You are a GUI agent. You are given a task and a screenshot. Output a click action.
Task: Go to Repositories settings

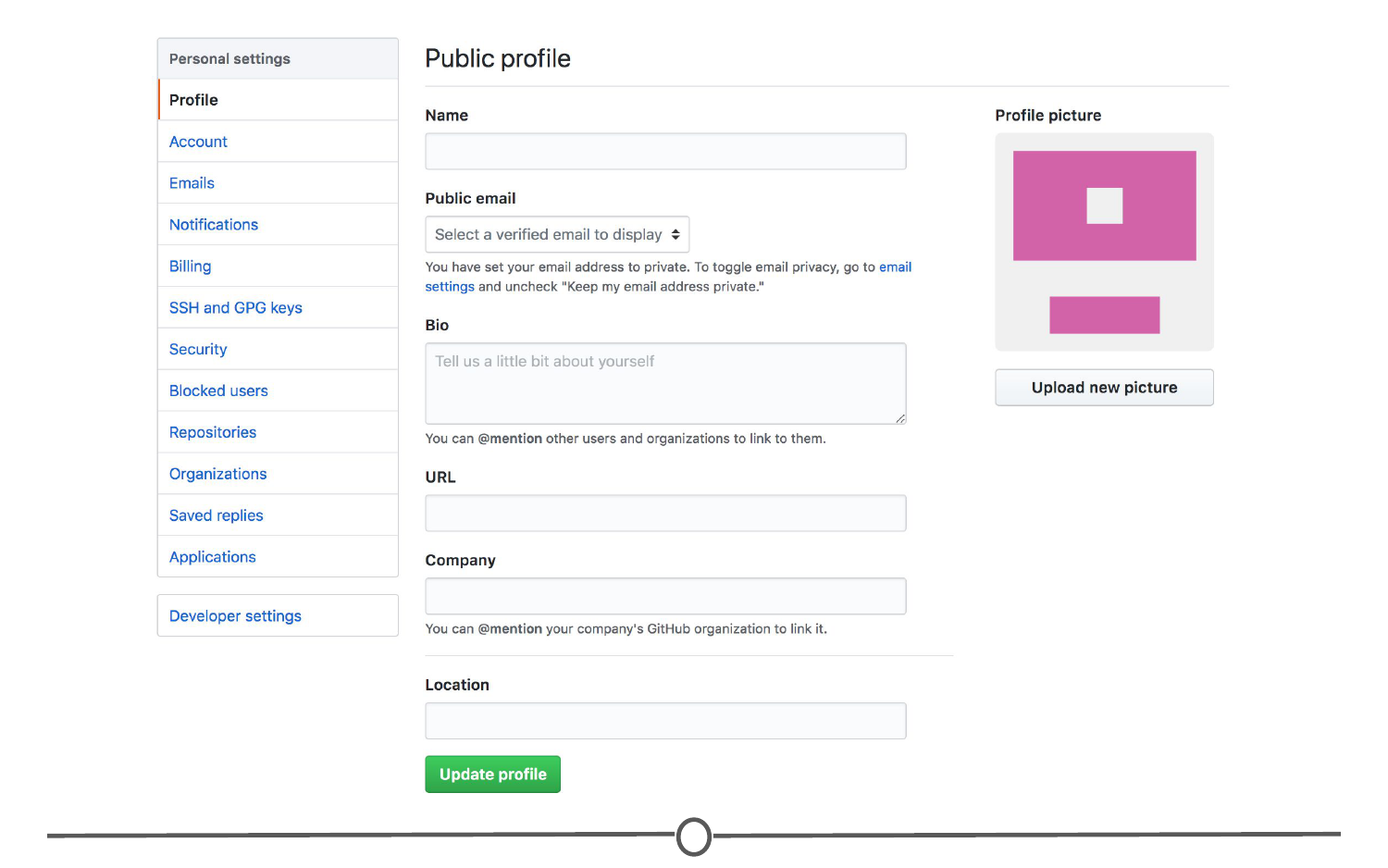(x=213, y=433)
